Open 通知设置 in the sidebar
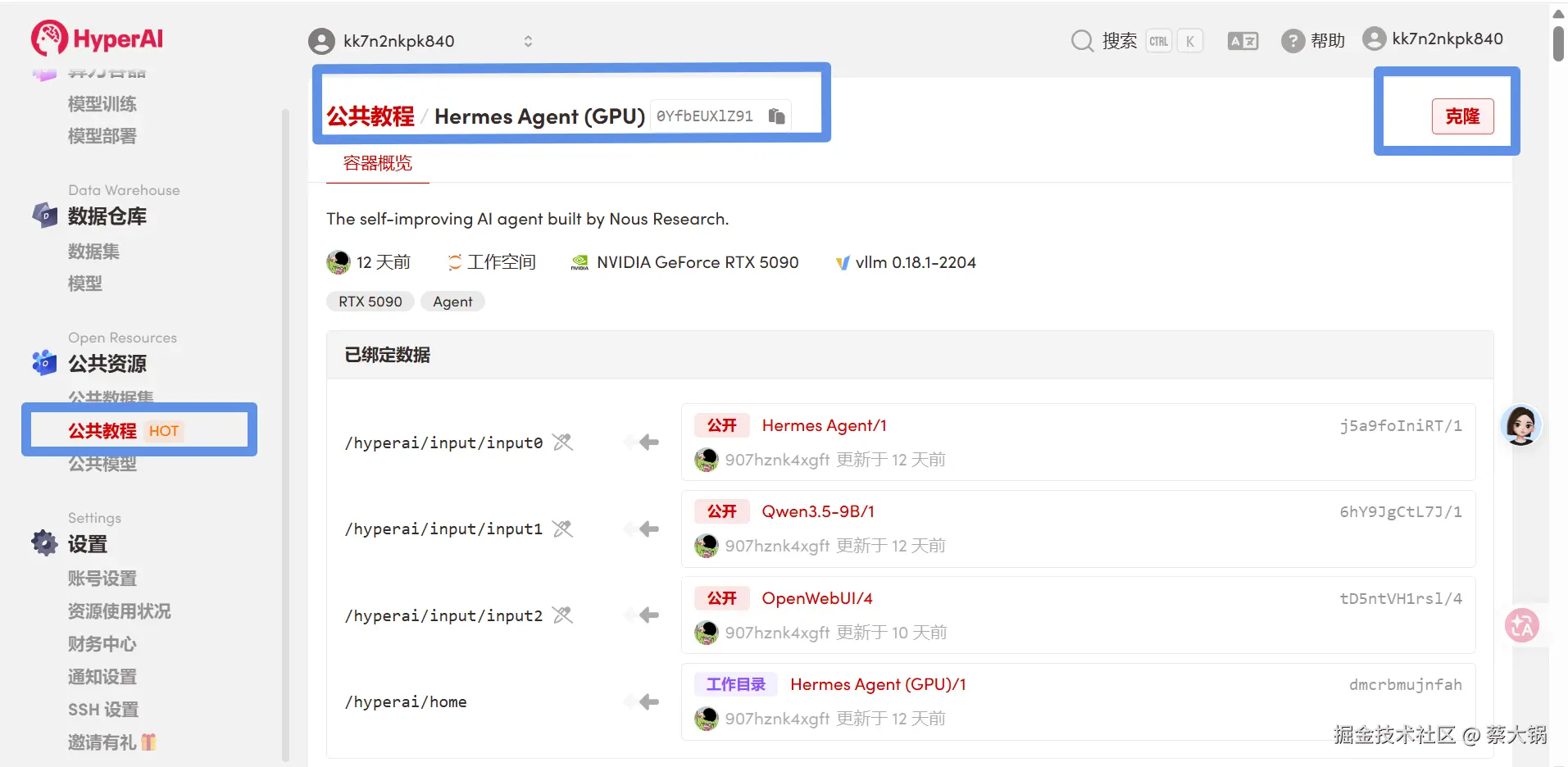 pos(102,677)
